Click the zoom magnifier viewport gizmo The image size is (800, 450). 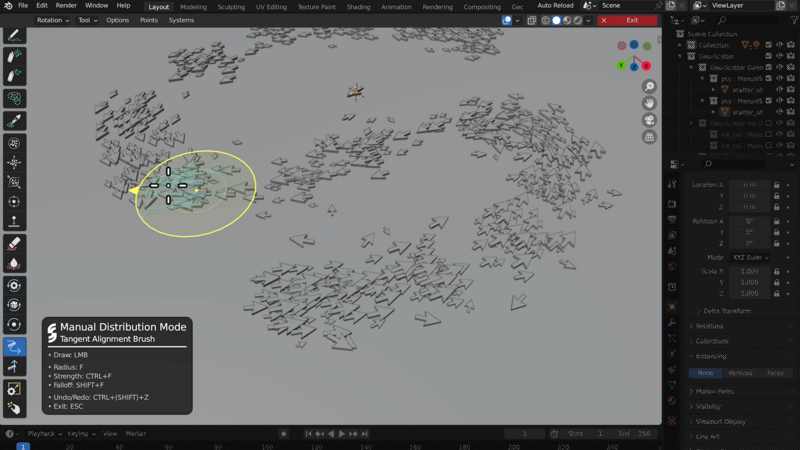pyautogui.click(x=649, y=87)
